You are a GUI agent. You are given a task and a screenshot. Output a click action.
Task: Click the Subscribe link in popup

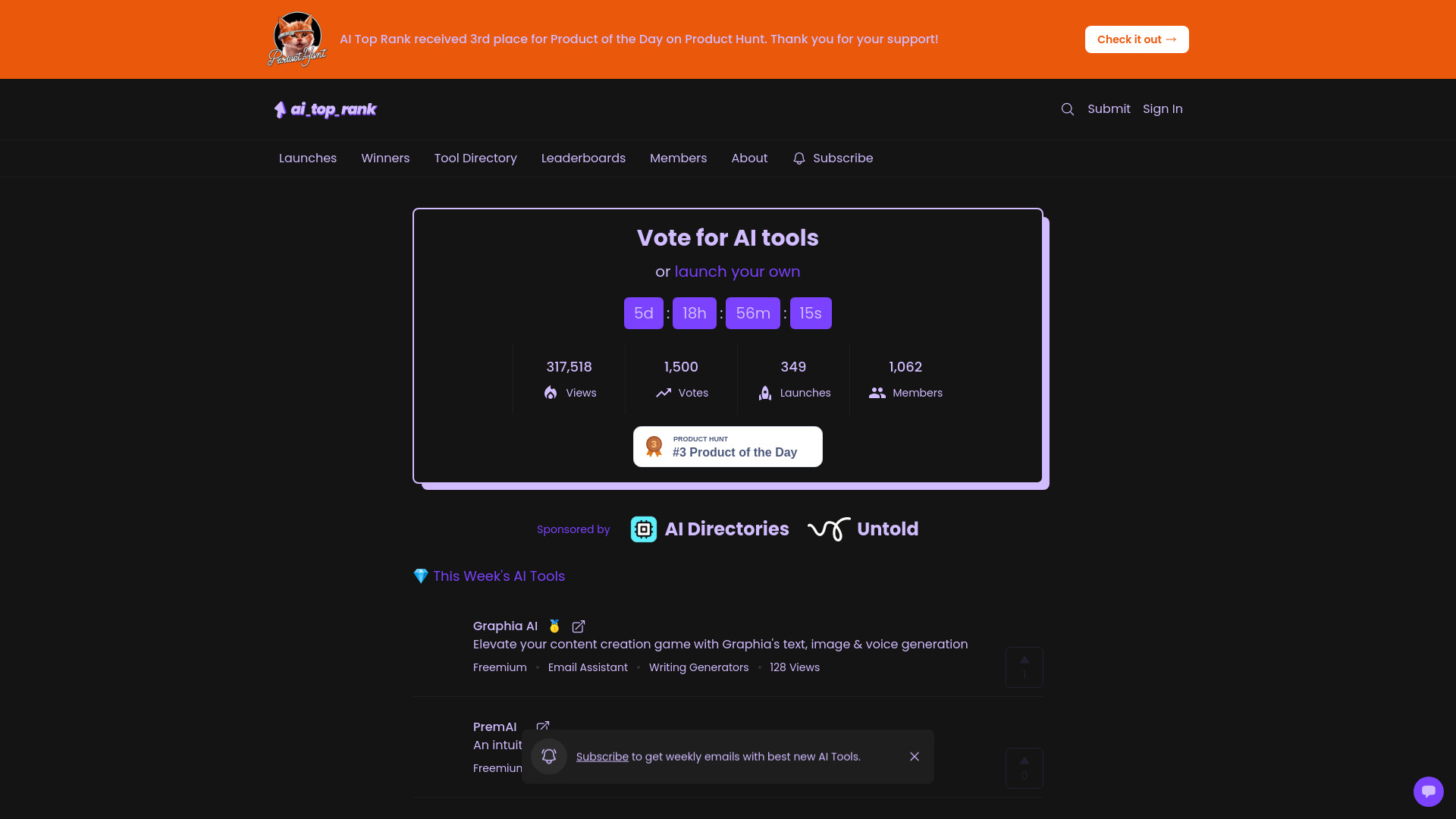602,756
